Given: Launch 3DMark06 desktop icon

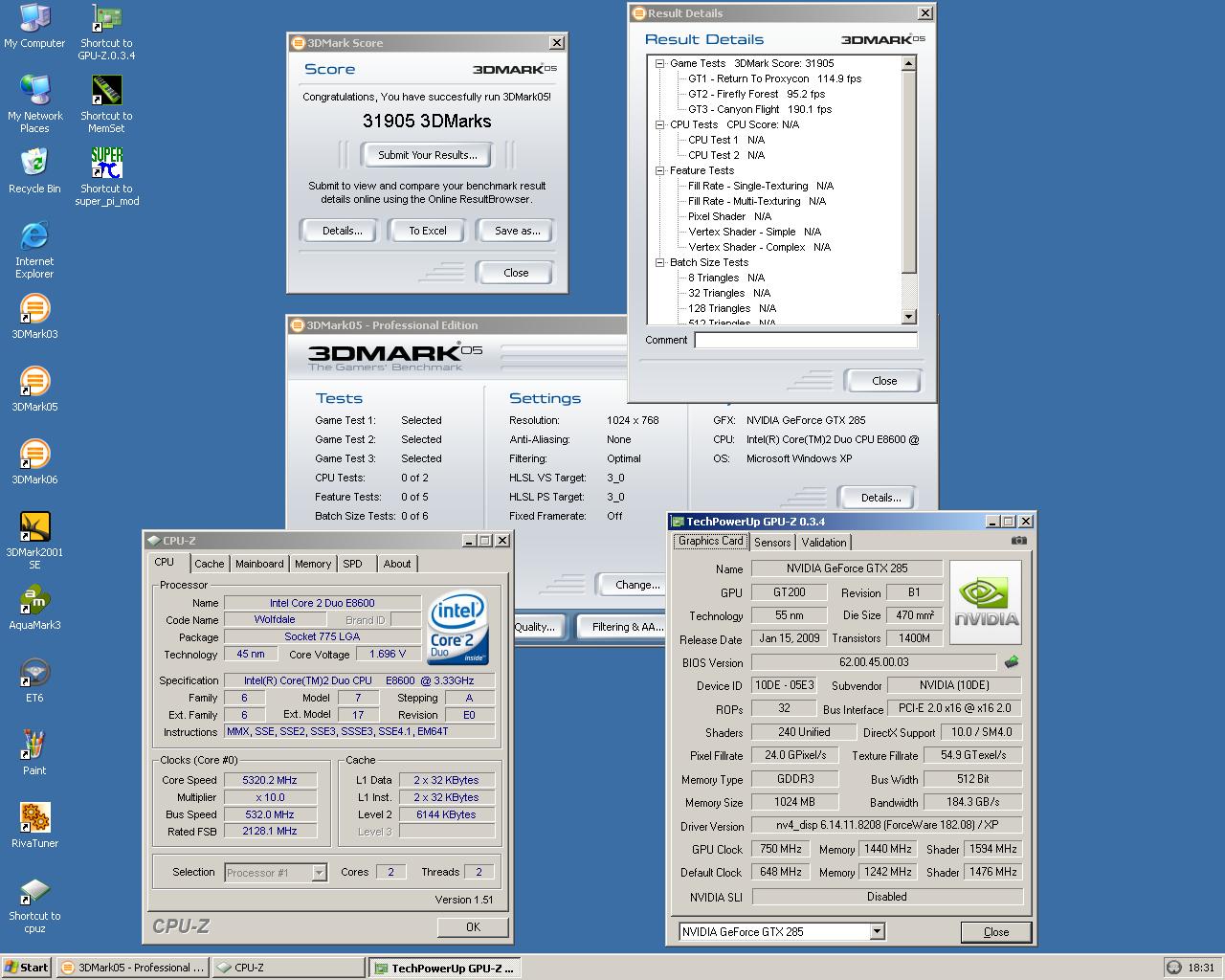Looking at the screenshot, I should [x=34, y=462].
